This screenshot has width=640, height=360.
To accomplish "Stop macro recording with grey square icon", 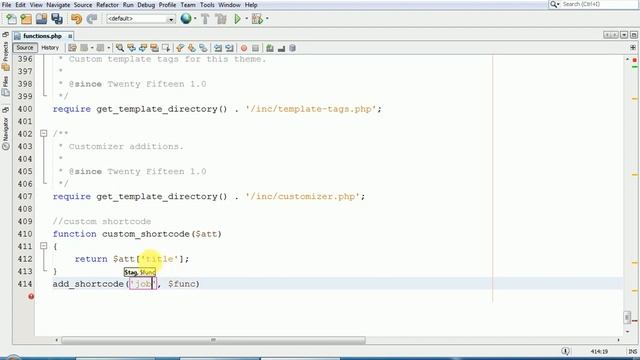I will pyautogui.click(x=256, y=48).
